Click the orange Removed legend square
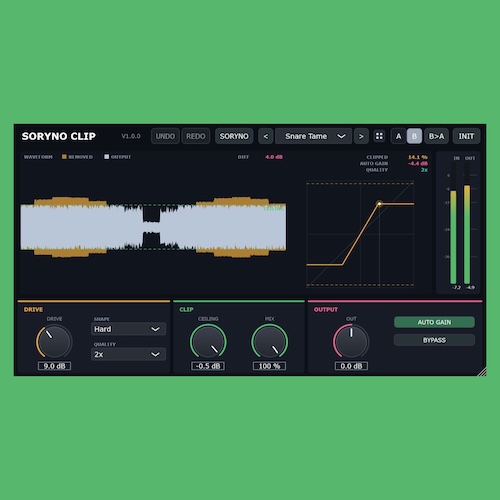The image size is (500, 500). 64,157
